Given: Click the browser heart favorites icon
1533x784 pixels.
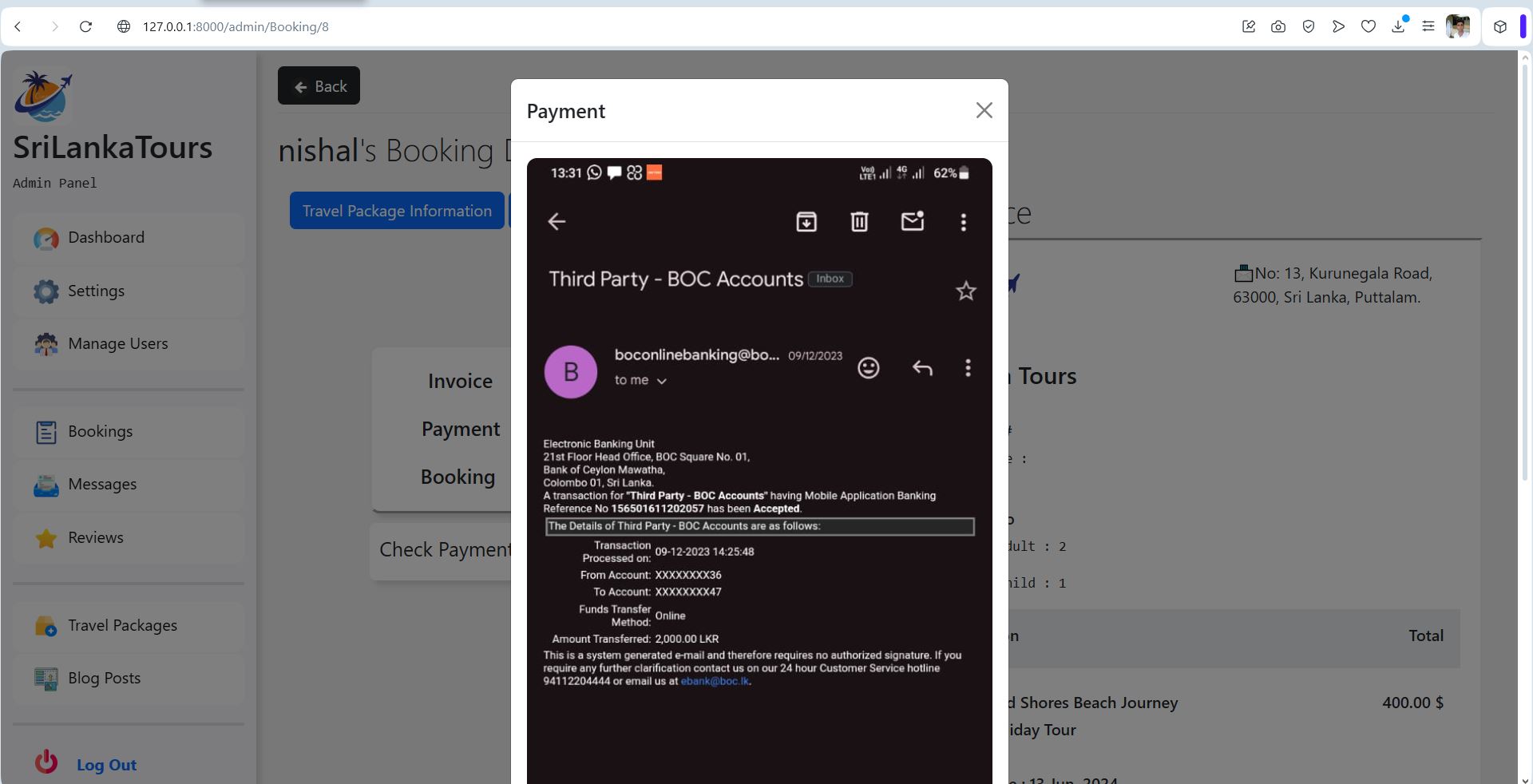Looking at the screenshot, I should pos(1369,26).
